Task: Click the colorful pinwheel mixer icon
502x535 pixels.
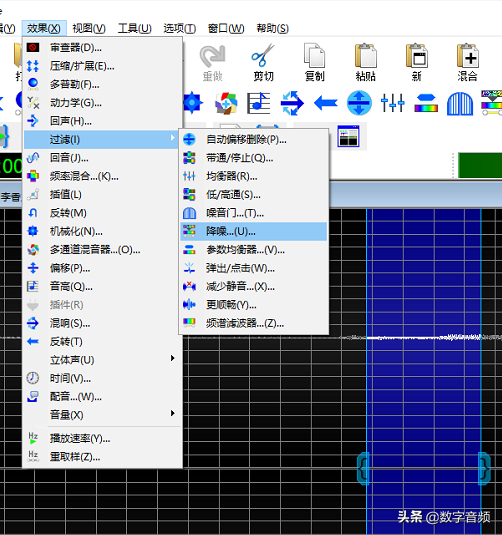Action: coord(226,103)
